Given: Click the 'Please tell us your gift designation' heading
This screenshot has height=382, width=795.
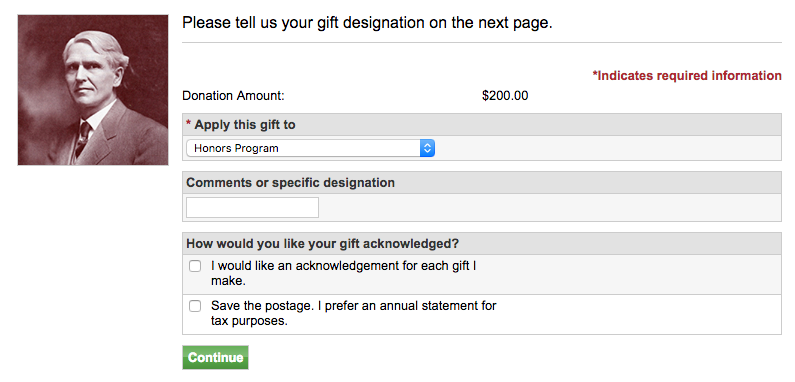Looking at the screenshot, I should (367, 23).
